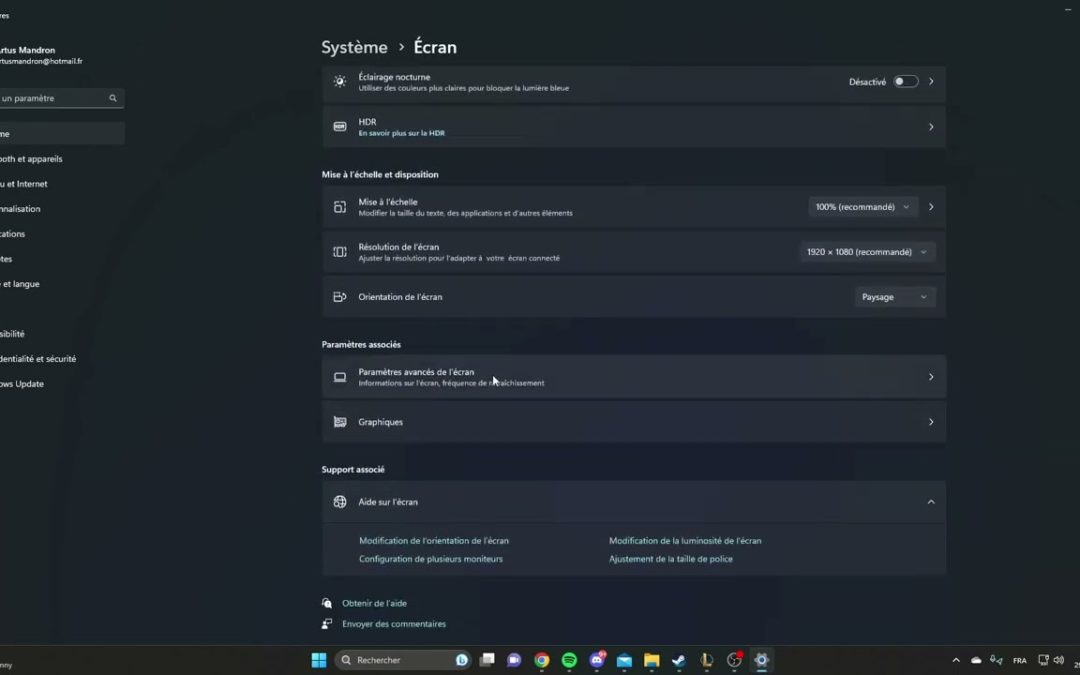Open Google Chrome from the taskbar
This screenshot has width=1080, height=675.
542,661
